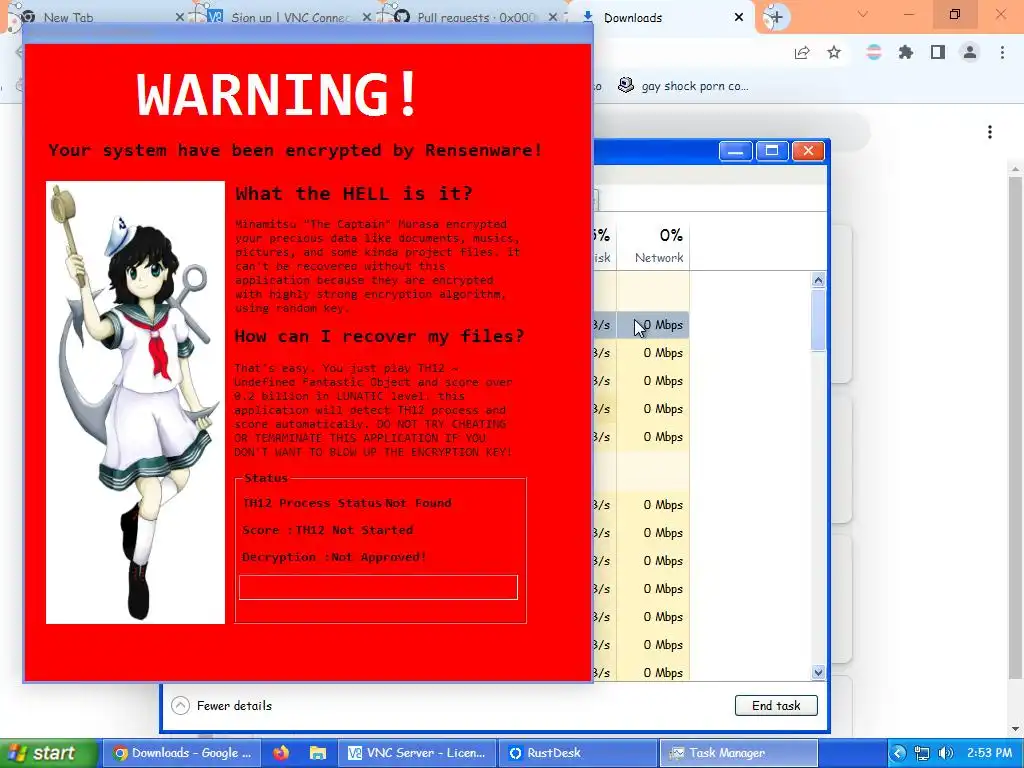
Task: Open Firefox from the taskbar
Action: [x=281, y=753]
